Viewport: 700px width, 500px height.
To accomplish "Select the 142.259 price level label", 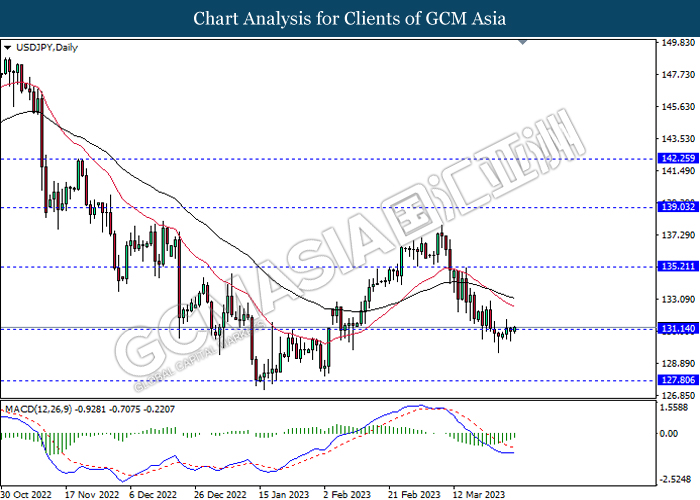I will point(678,158).
